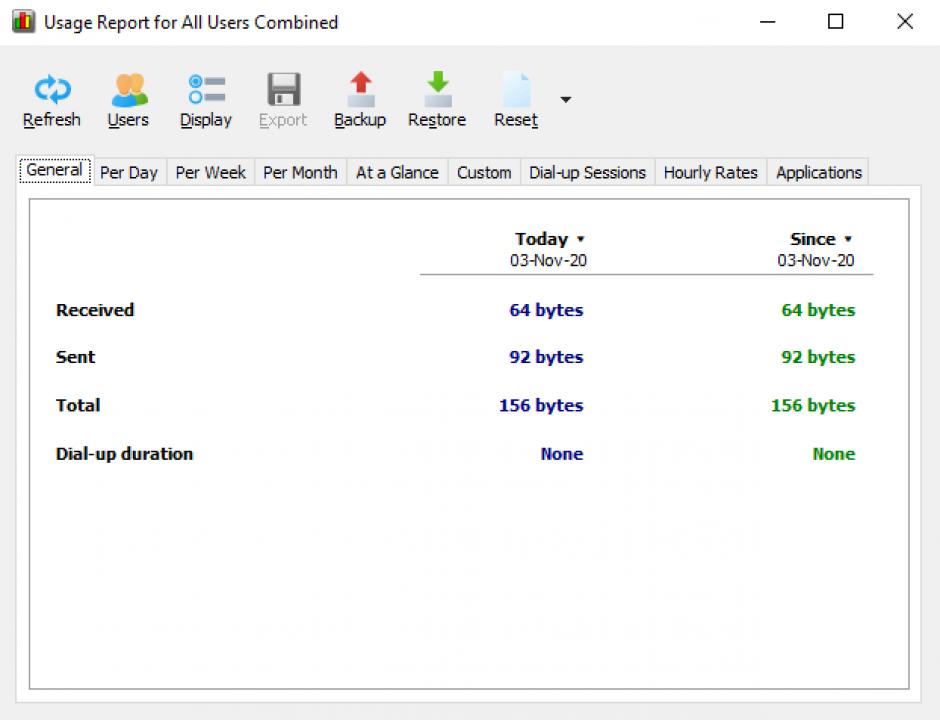Click the Received row label
This screenshot has width=940, height=720.
coord(95,310)
